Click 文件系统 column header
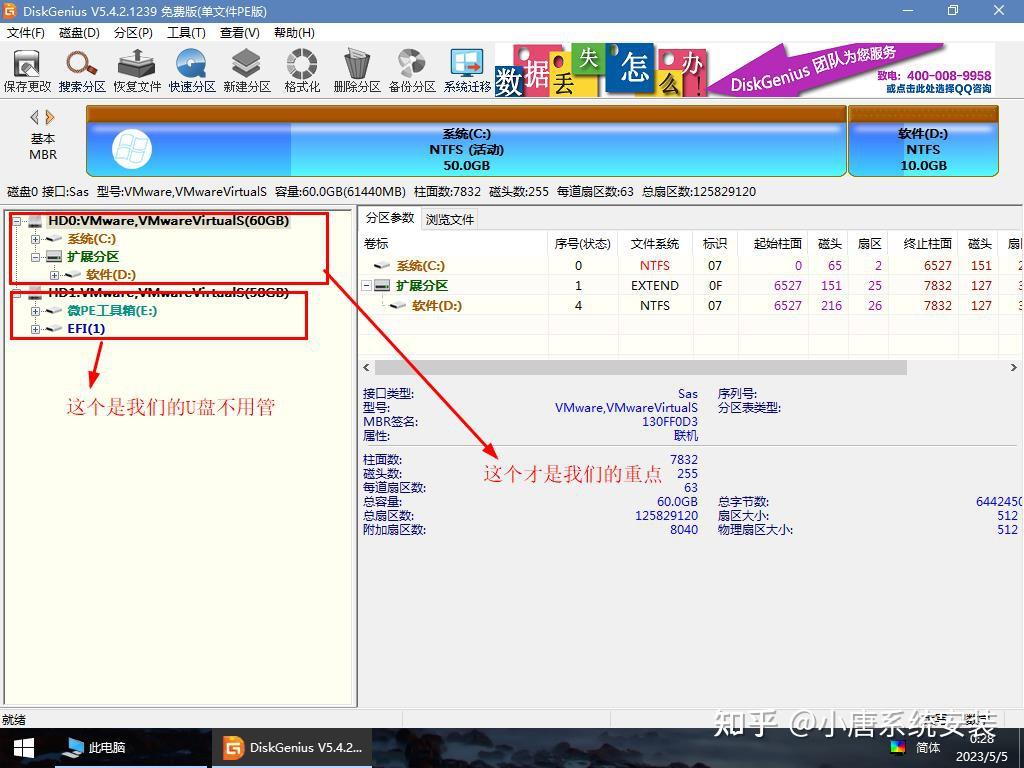 [x=655, y=244]
